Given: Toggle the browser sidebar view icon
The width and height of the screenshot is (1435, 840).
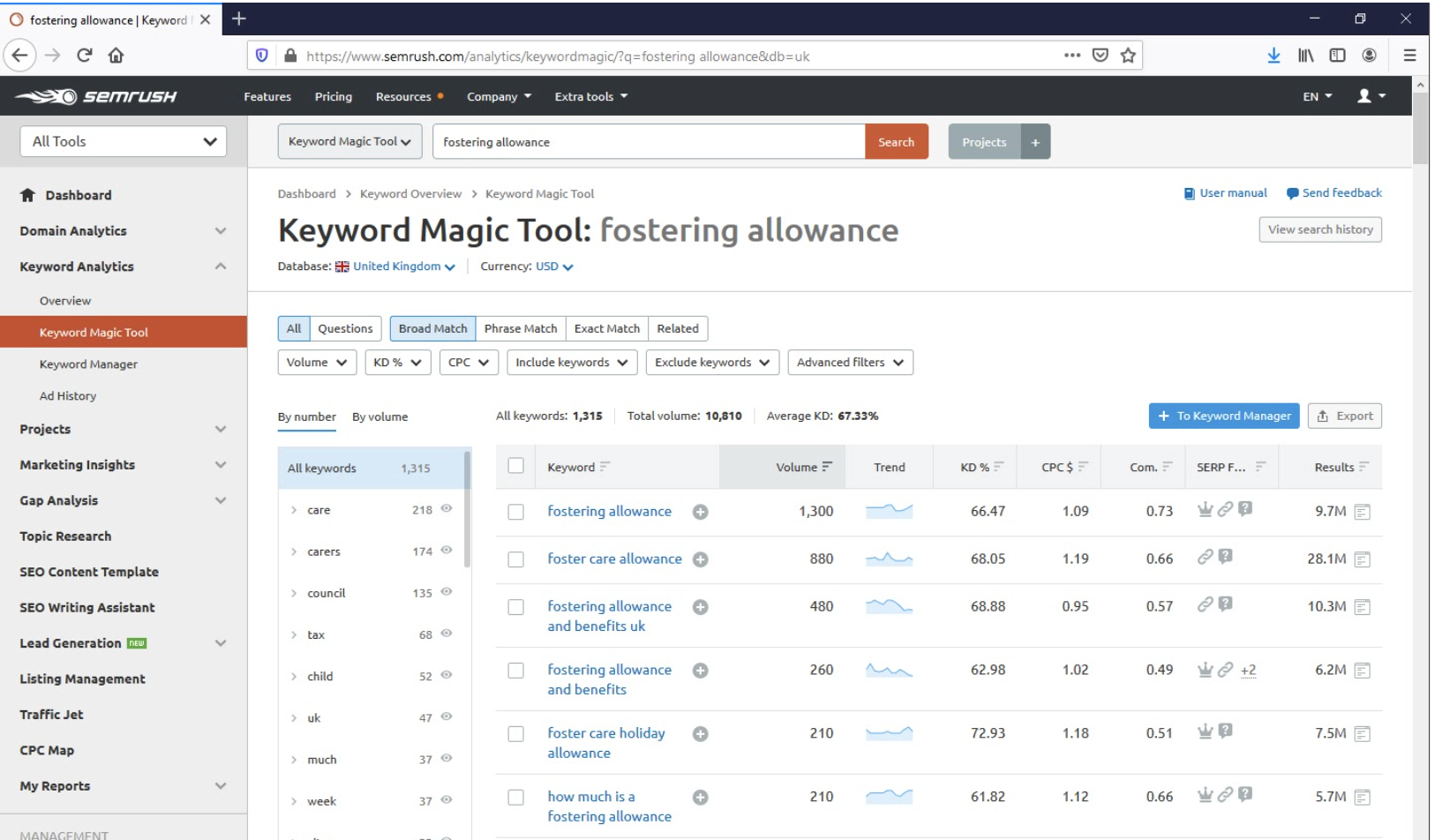Looking at the screenshot, I should click(x=1337, y=56).
